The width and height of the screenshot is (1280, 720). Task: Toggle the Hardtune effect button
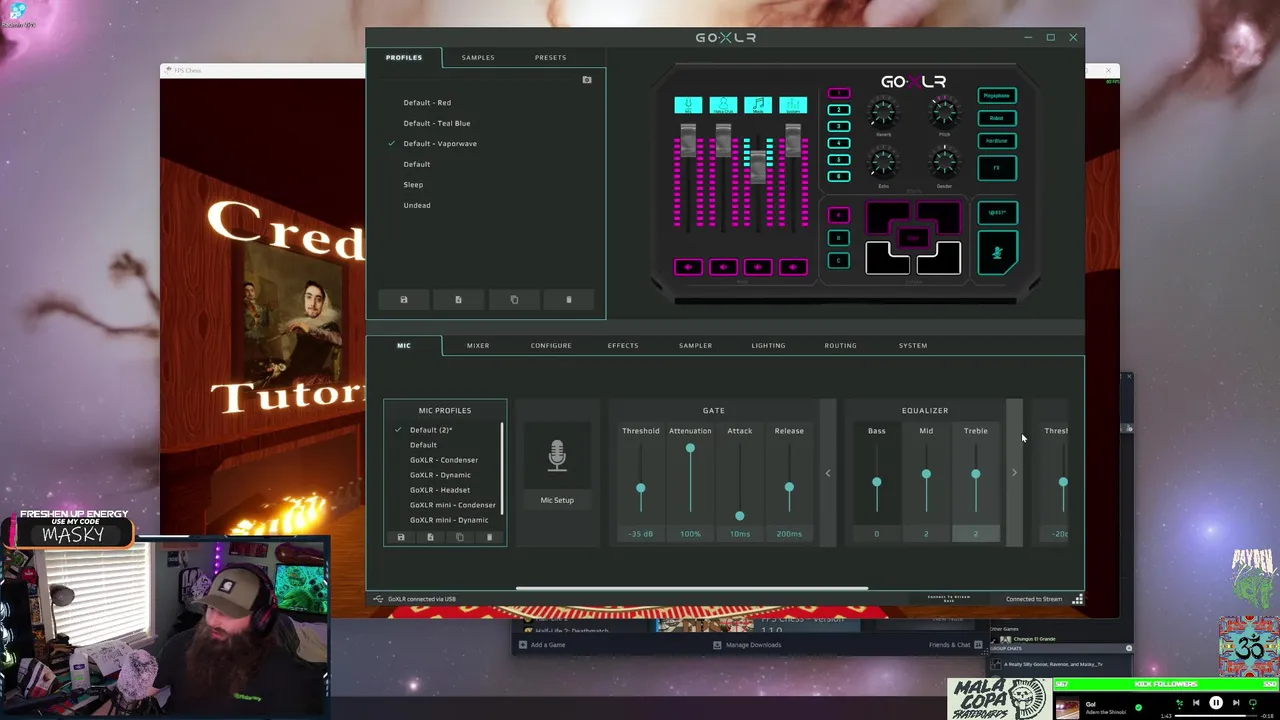click(x=997, y=141)
